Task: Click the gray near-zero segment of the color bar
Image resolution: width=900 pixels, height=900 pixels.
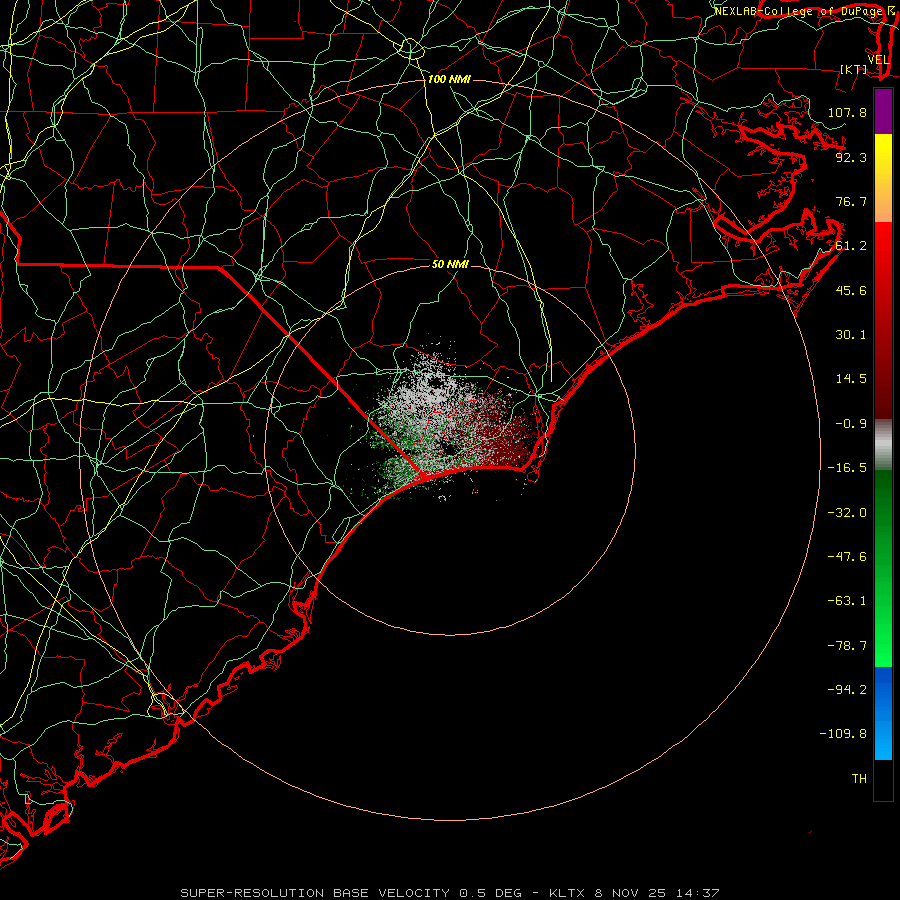Action: [x=883, y=445]
